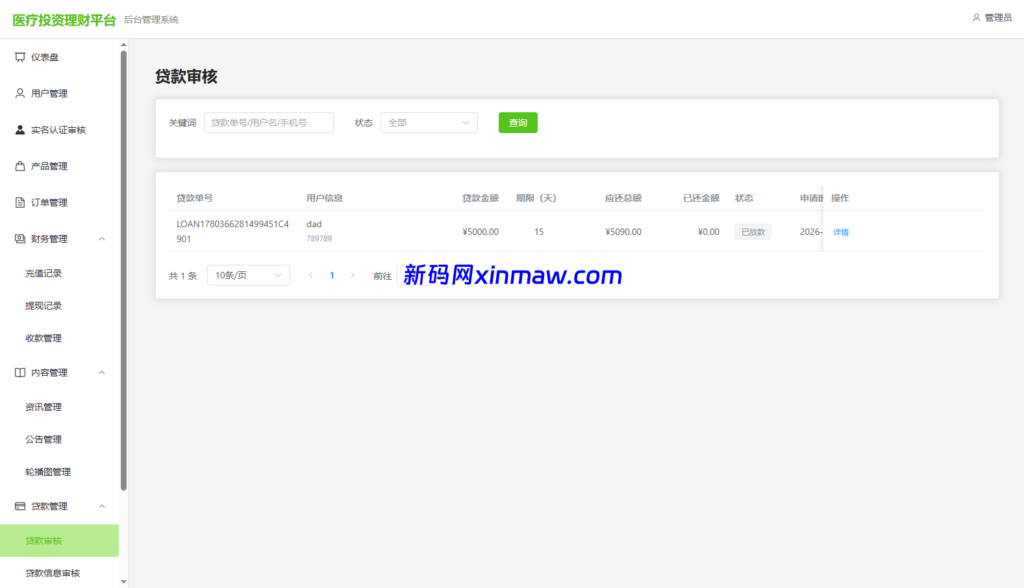The image size is (1024, 588).
Task: Click repaid amount ¥0.00 cell
Action: coord(709,232)
